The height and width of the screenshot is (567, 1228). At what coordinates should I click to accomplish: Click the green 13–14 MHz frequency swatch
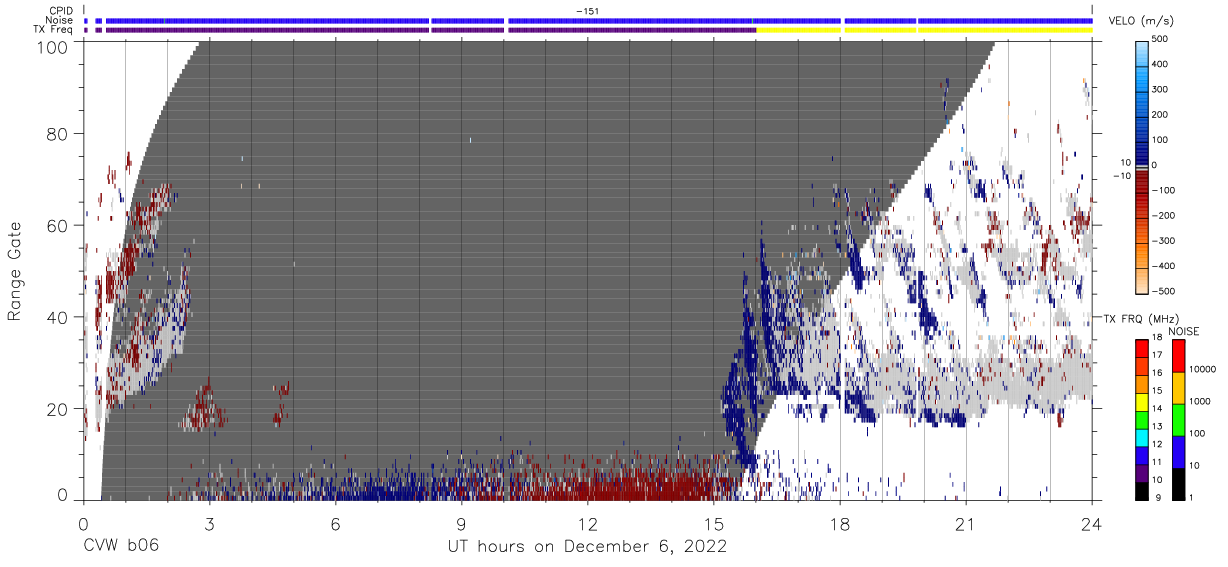tap(1142, 420)
